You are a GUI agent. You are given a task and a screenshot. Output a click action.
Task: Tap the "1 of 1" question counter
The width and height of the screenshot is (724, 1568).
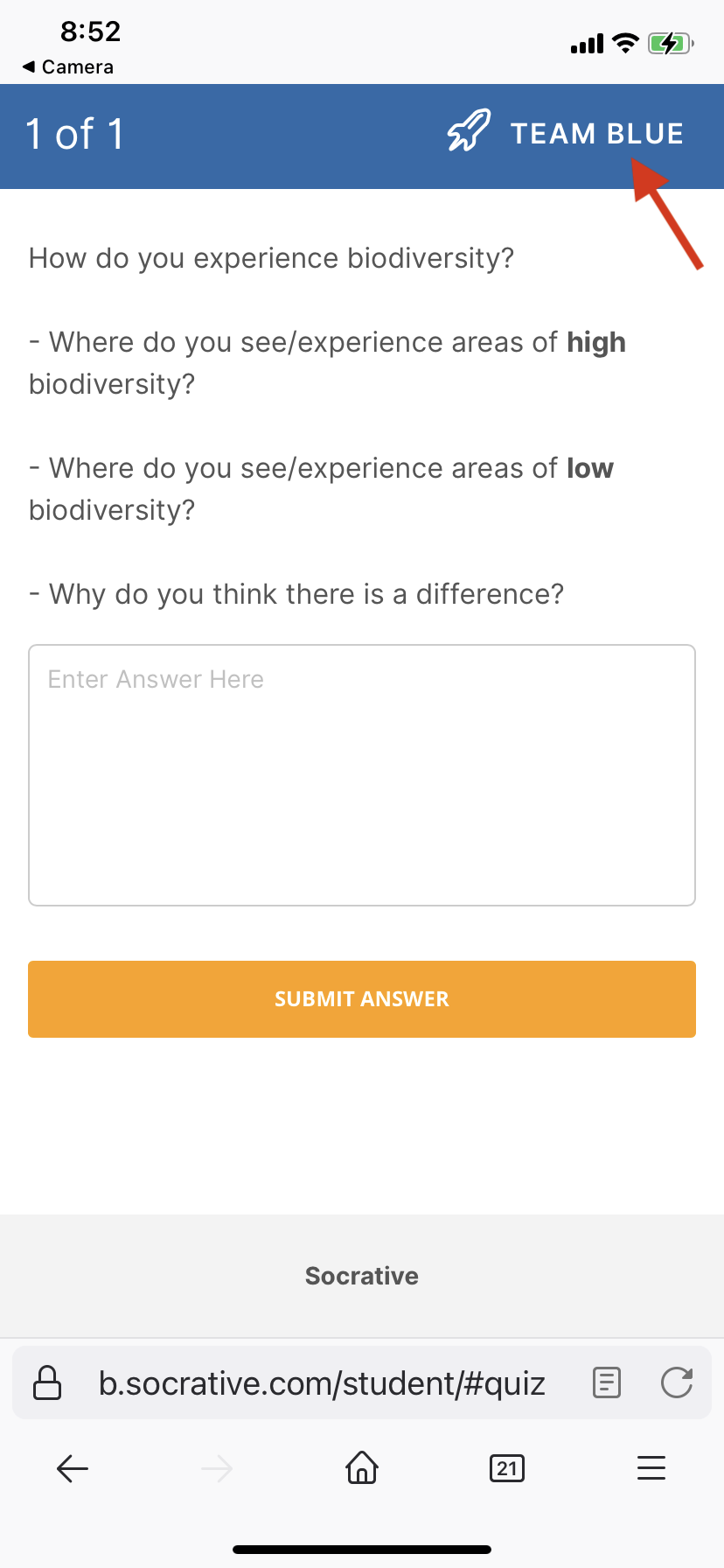point(75,135)
